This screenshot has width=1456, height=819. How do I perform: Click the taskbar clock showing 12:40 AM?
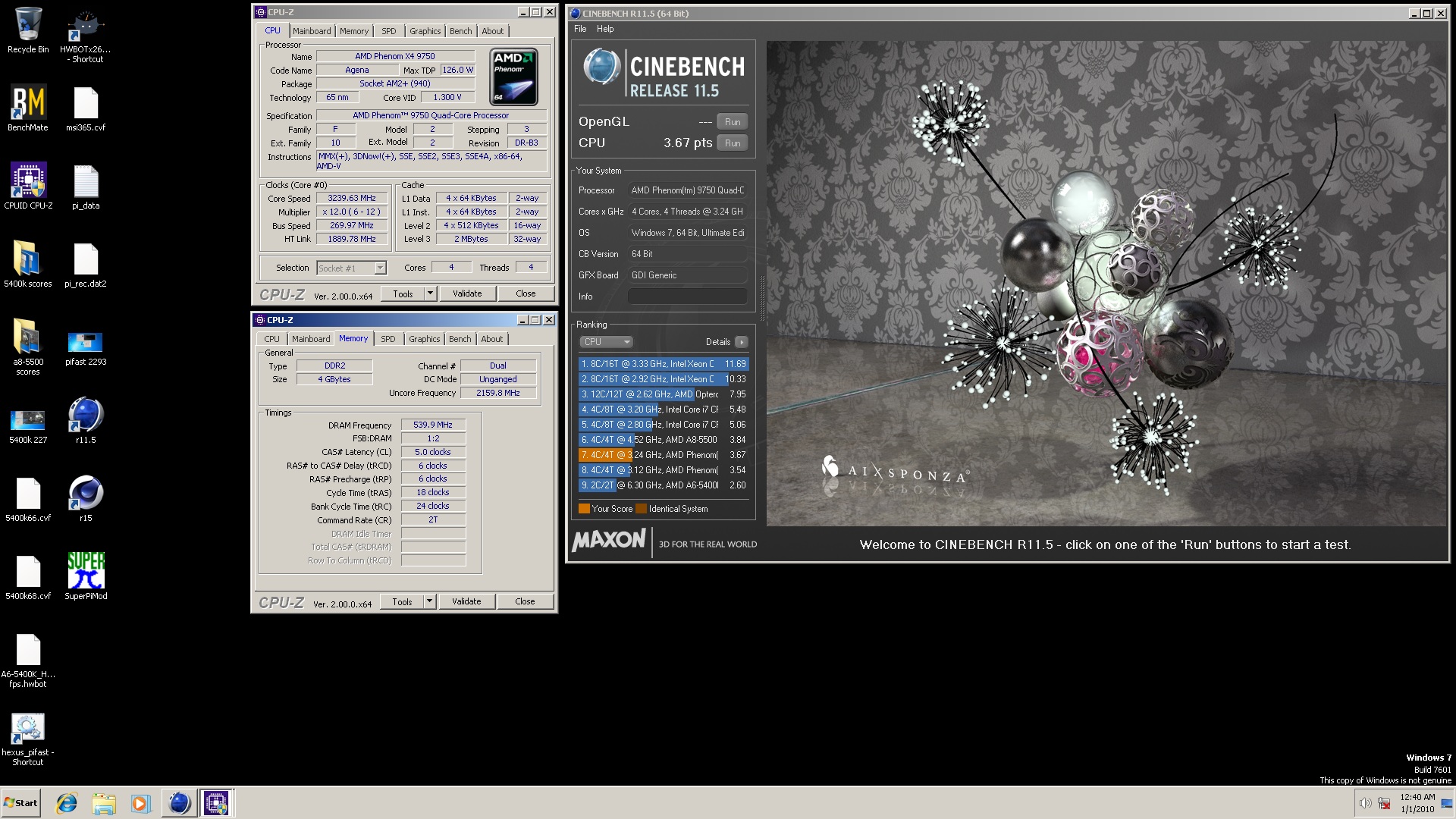(1417, 803)
